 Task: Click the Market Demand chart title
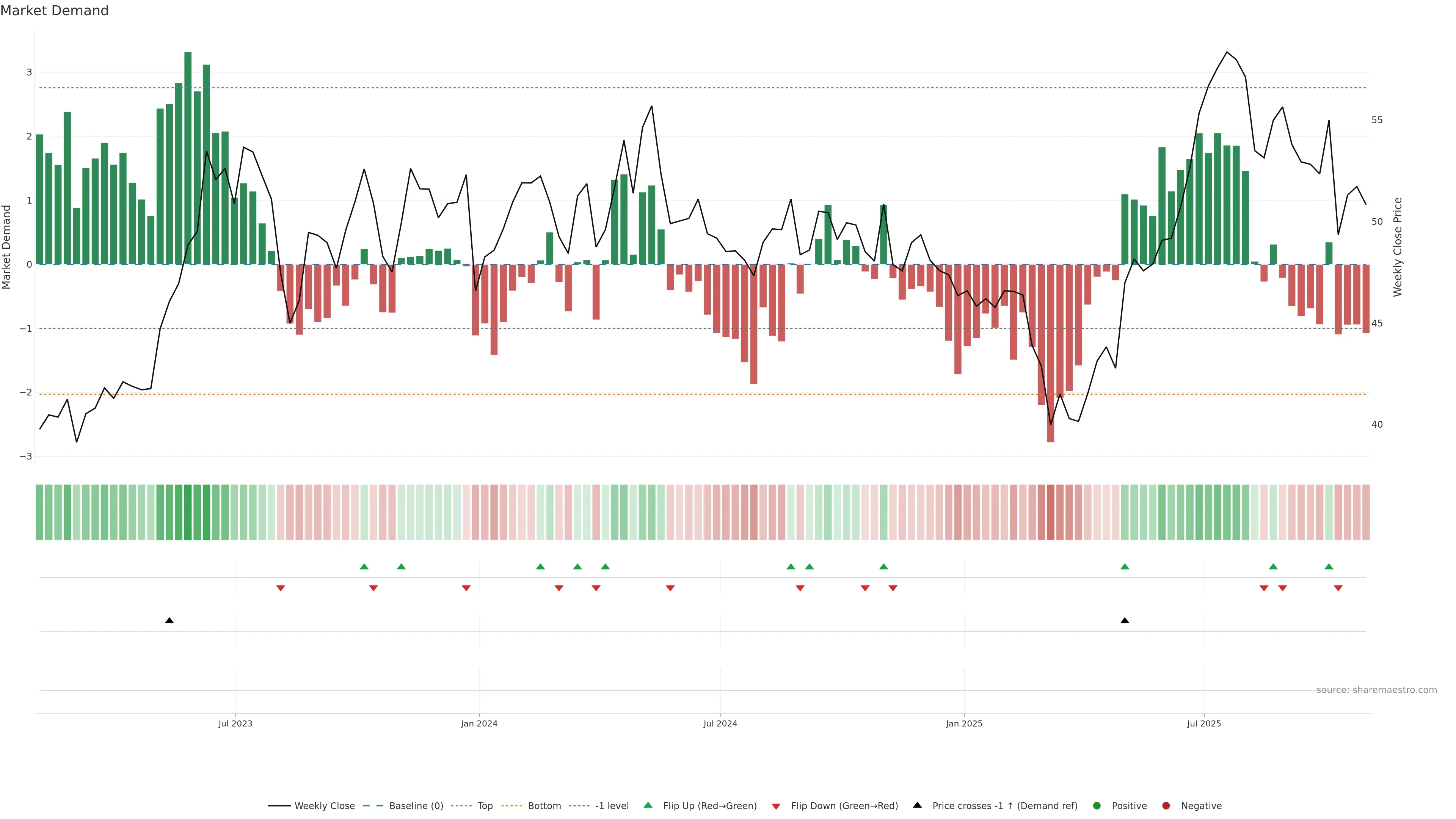click(x=54, y=11)
